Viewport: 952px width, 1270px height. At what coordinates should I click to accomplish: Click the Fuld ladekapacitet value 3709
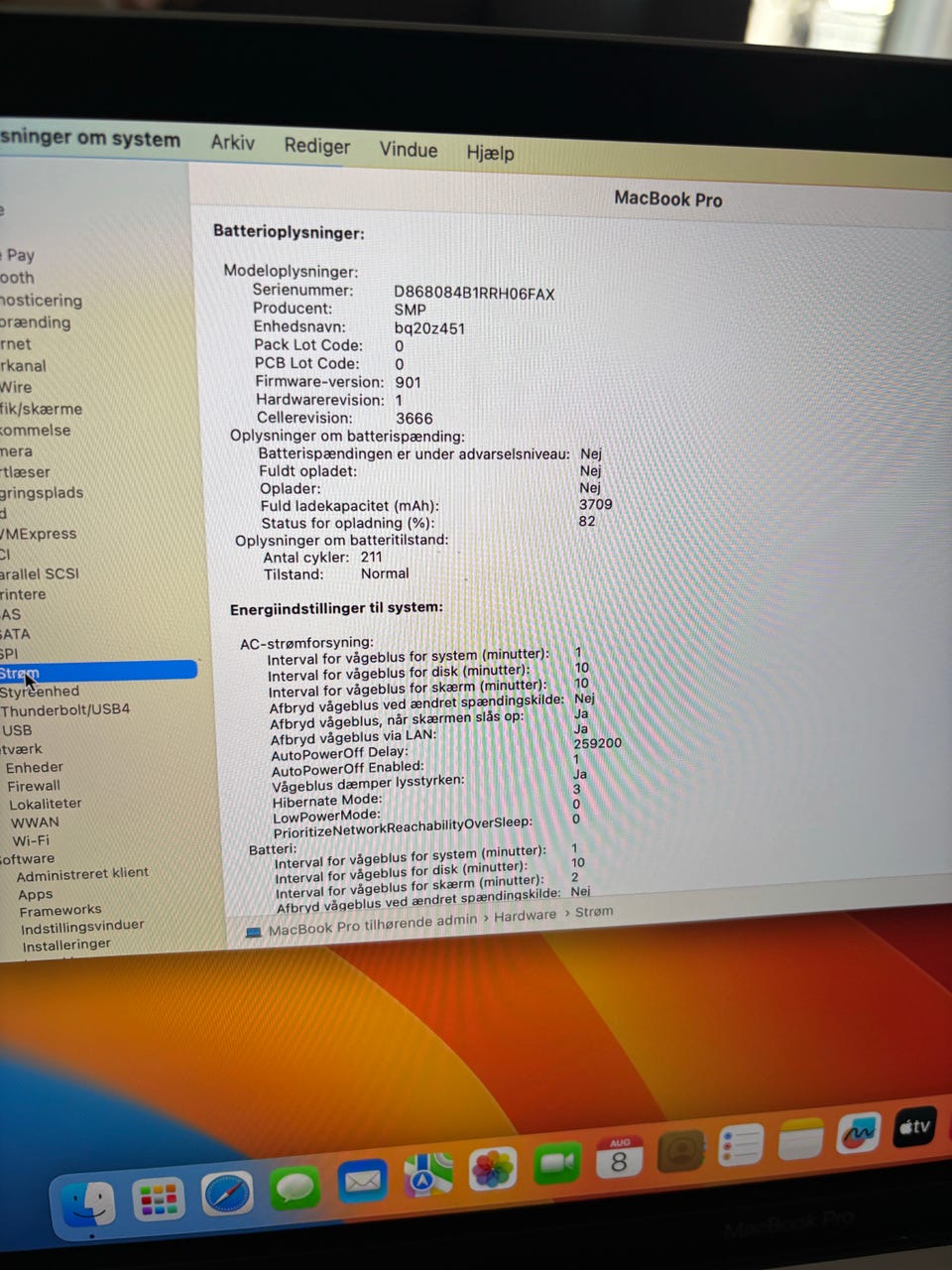(595, 504)
